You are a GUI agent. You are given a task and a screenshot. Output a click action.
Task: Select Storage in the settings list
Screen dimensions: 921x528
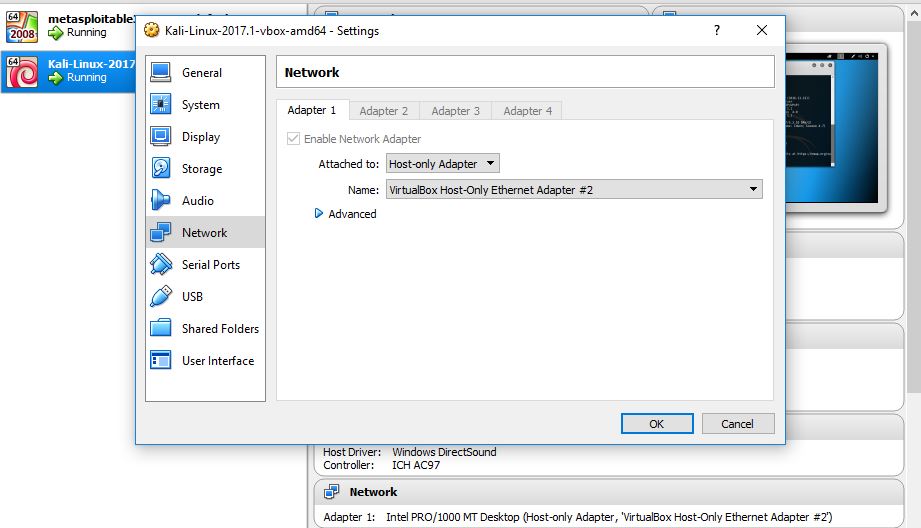(205, 169)
